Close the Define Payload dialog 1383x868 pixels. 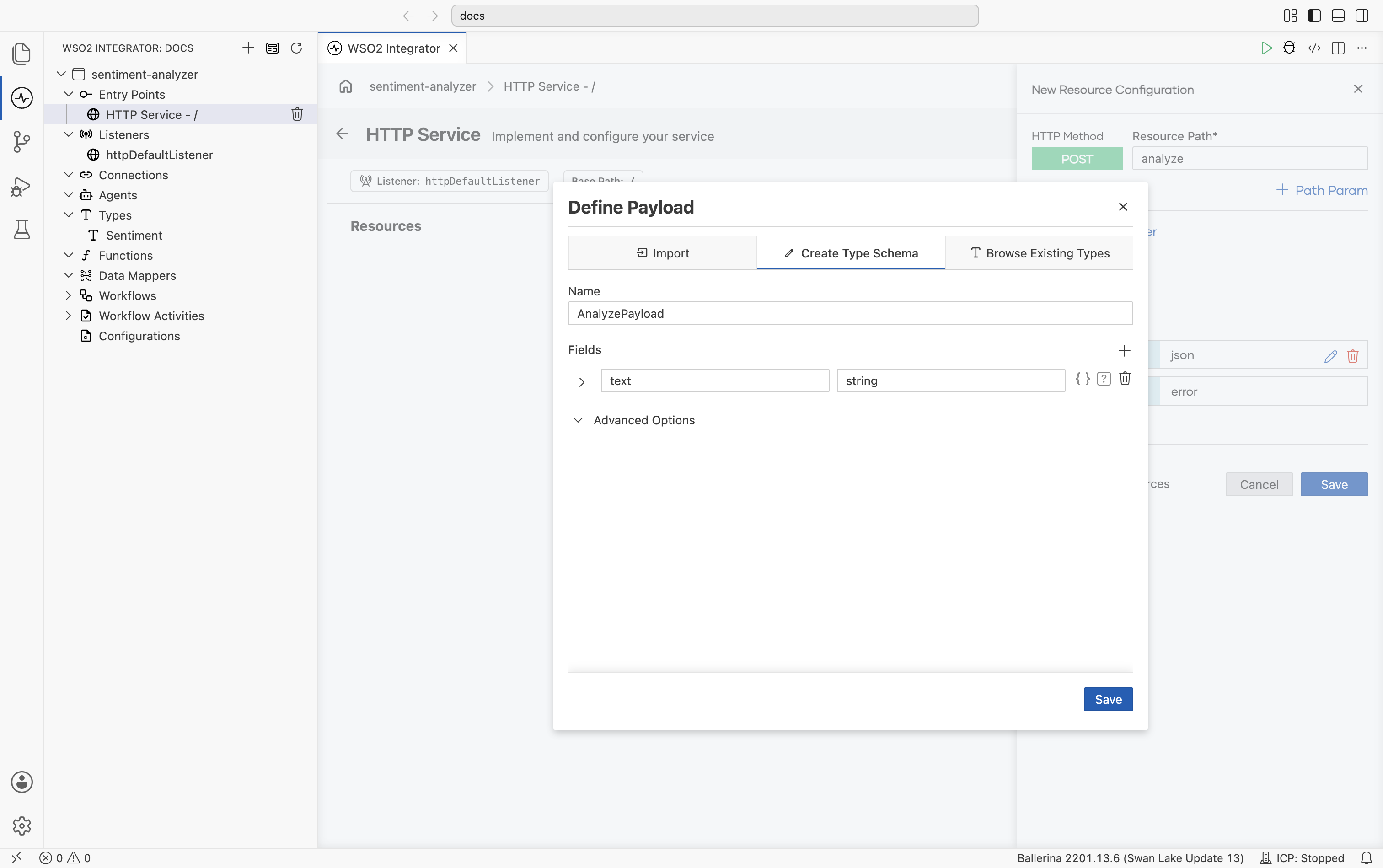tap(1124, 207)
